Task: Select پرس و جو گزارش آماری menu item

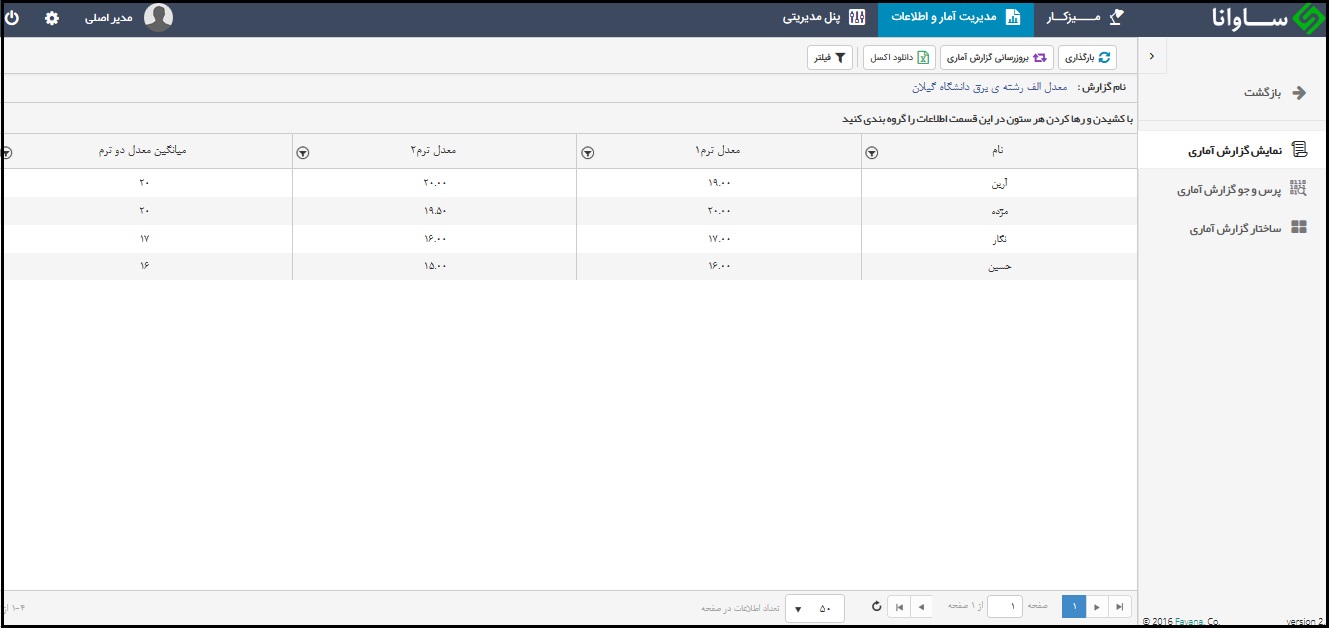Action: (x=1240, y=189)
